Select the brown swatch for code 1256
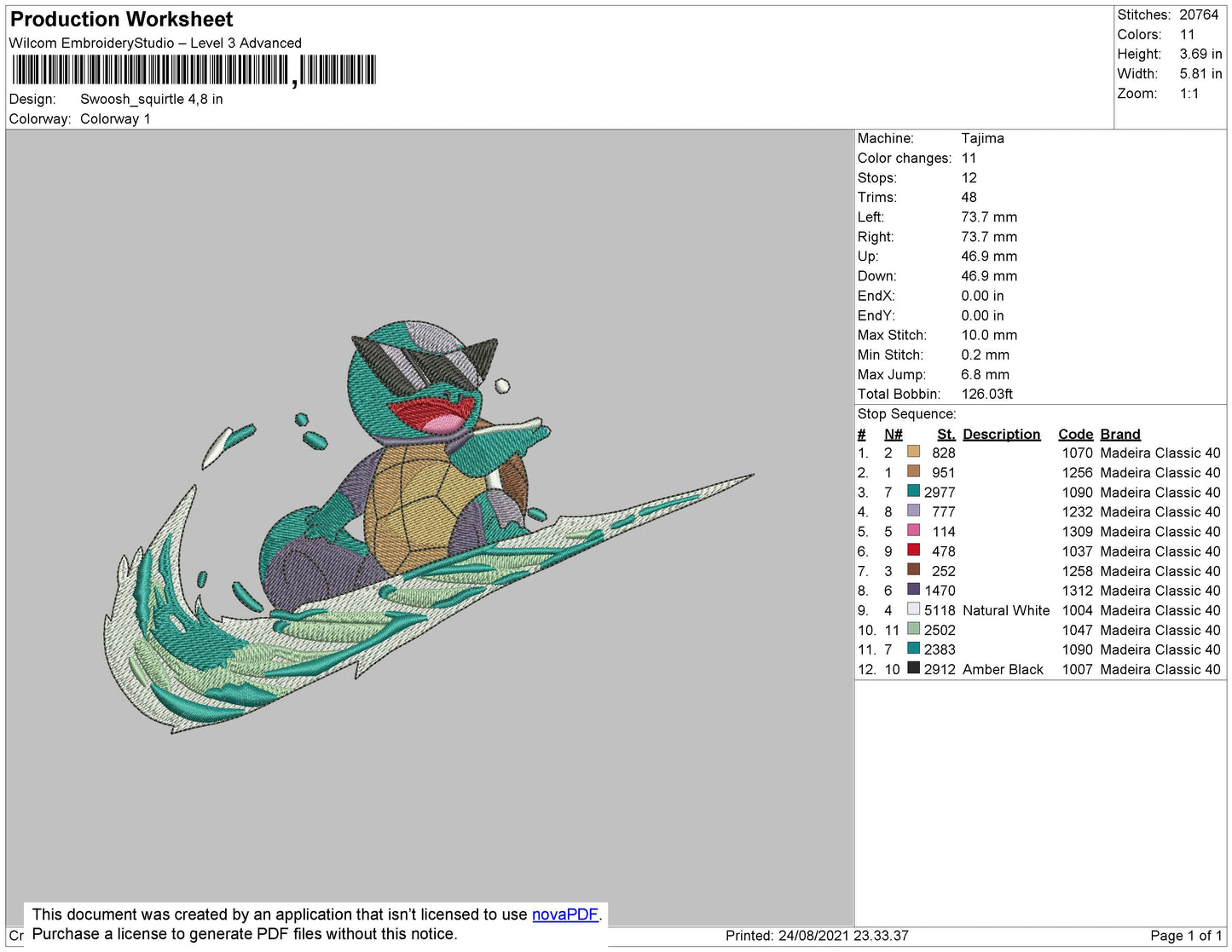This screenshot has width=1232, height=952. click(x=913, y=472)
